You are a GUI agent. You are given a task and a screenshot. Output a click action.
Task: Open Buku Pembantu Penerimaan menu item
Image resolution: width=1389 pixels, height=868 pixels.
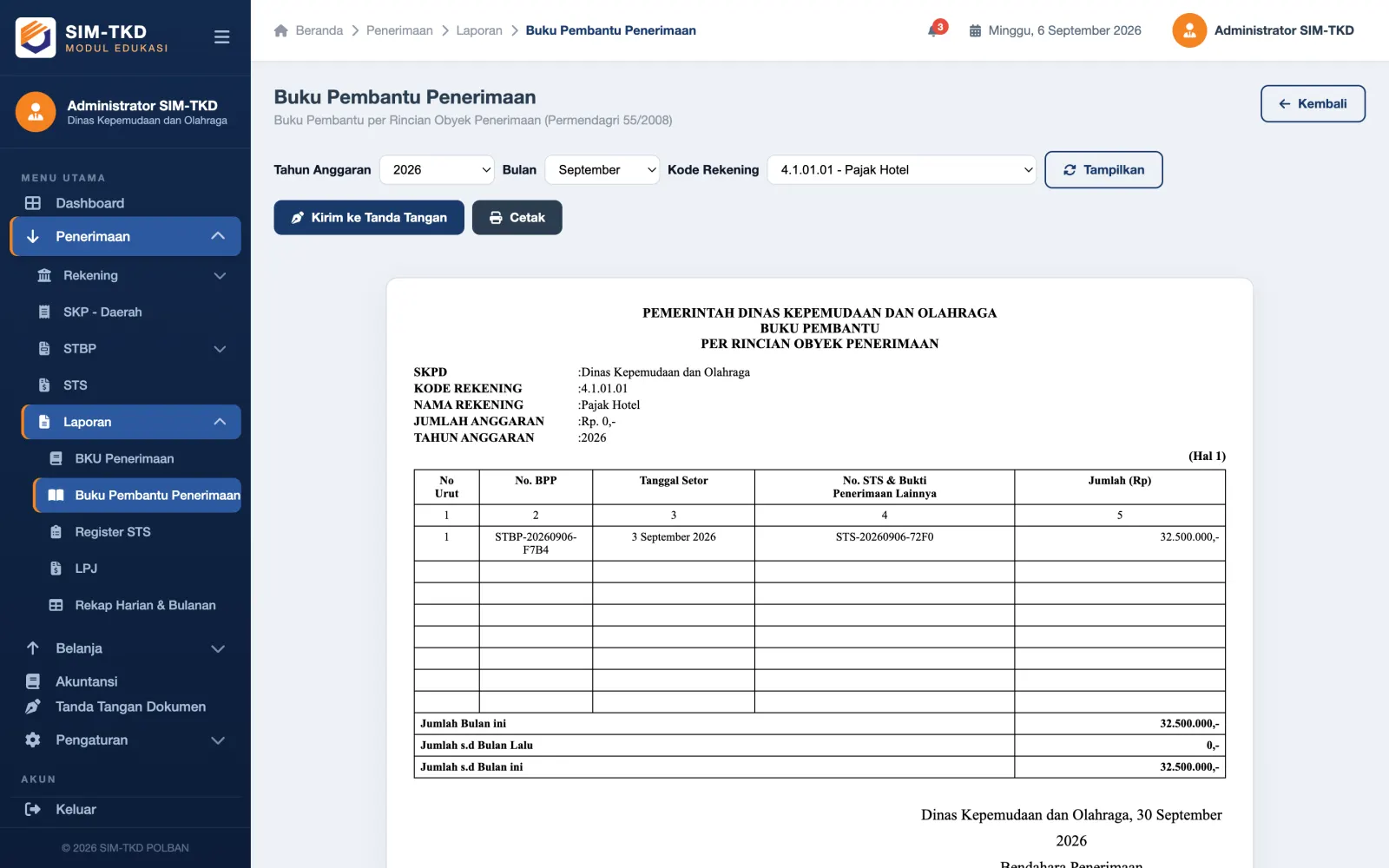(137, 495)
